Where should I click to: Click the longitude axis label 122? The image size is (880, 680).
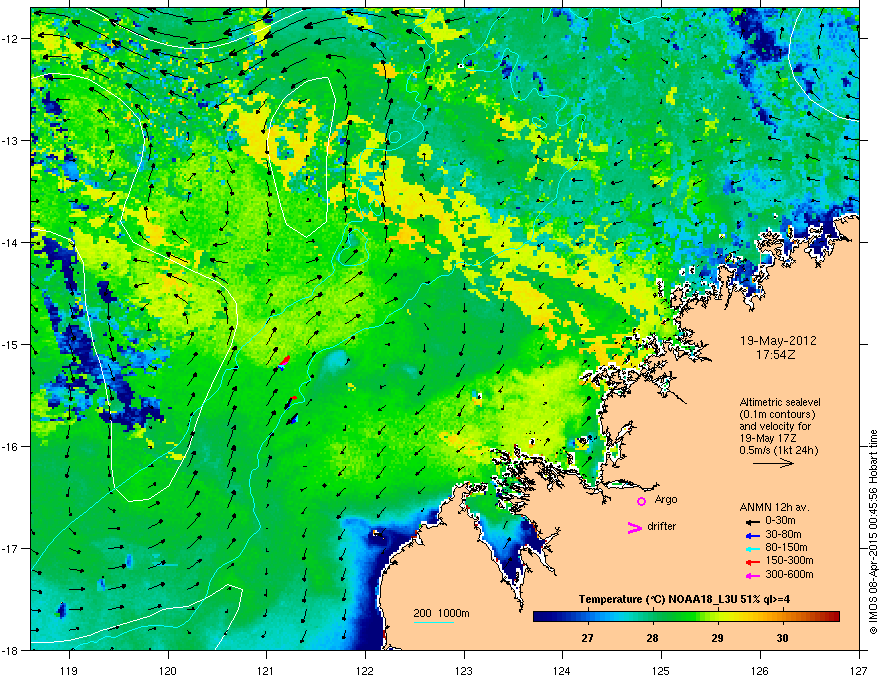point(365,670)
